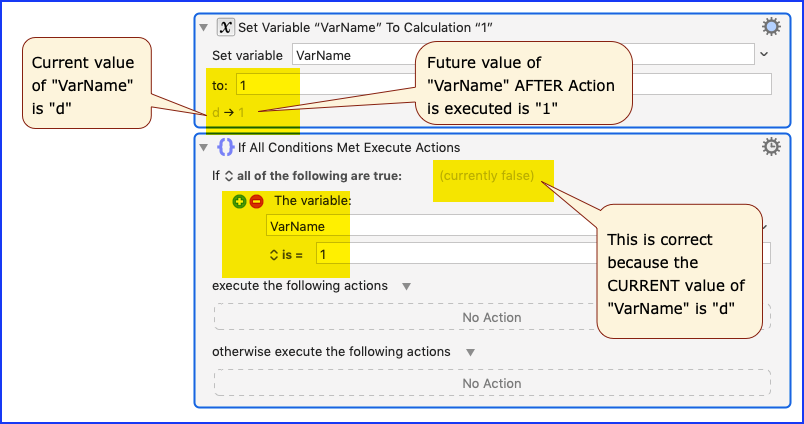Click the Set Variable calculation icon

point(225,27)
